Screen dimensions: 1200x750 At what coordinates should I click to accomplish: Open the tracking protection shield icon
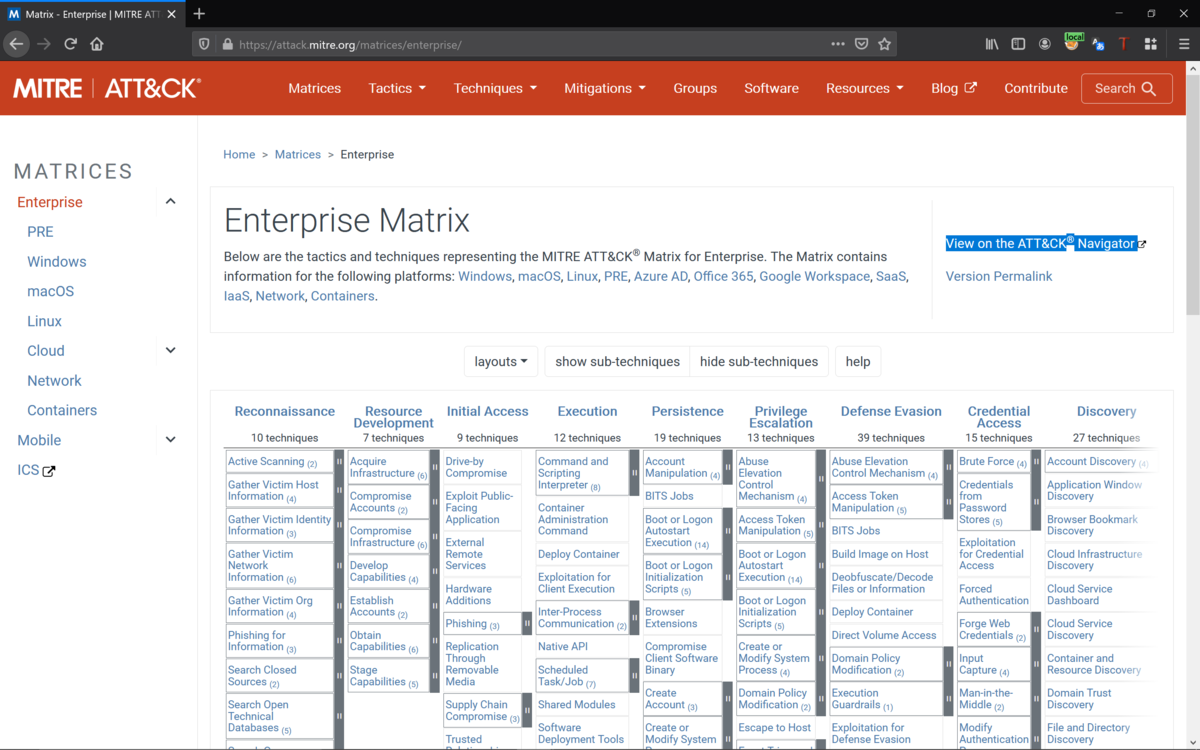click(204, 44)
